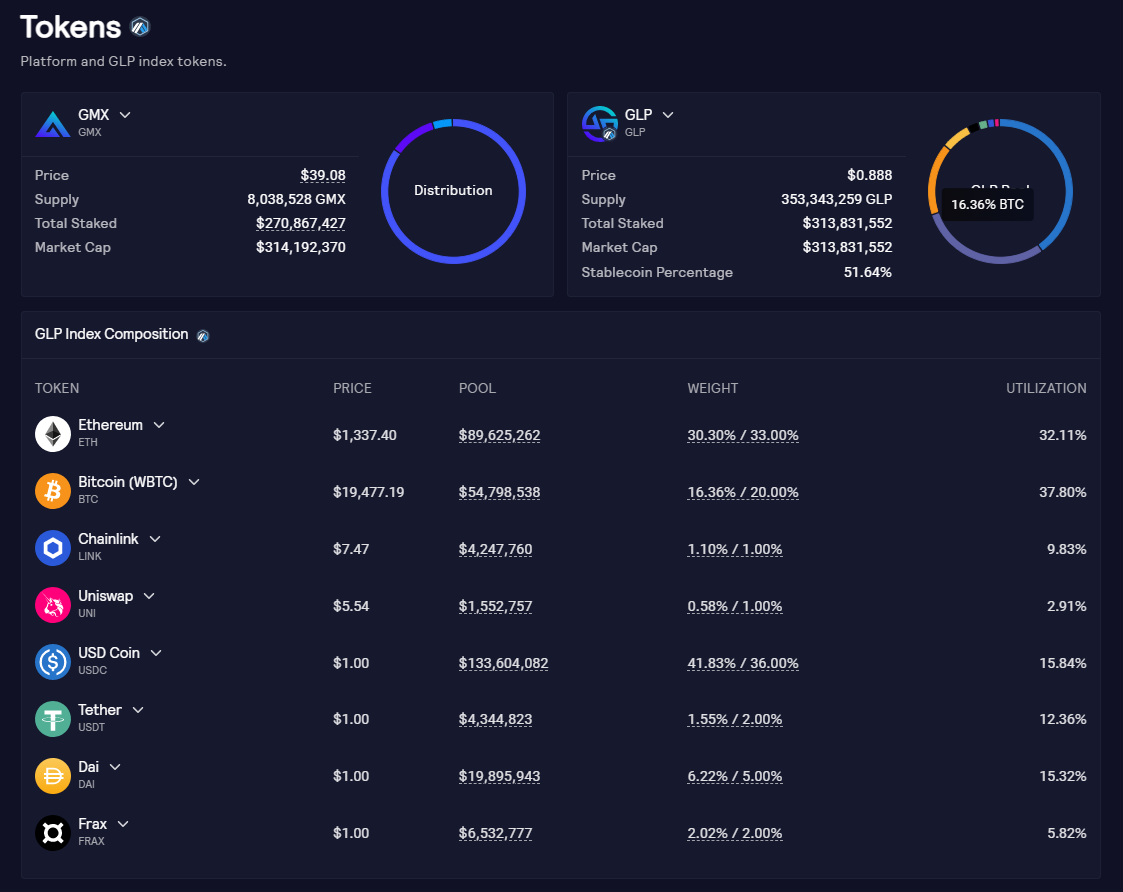
Task: Click Bitcoin price $19,477.19
Action: coord(369,493)
